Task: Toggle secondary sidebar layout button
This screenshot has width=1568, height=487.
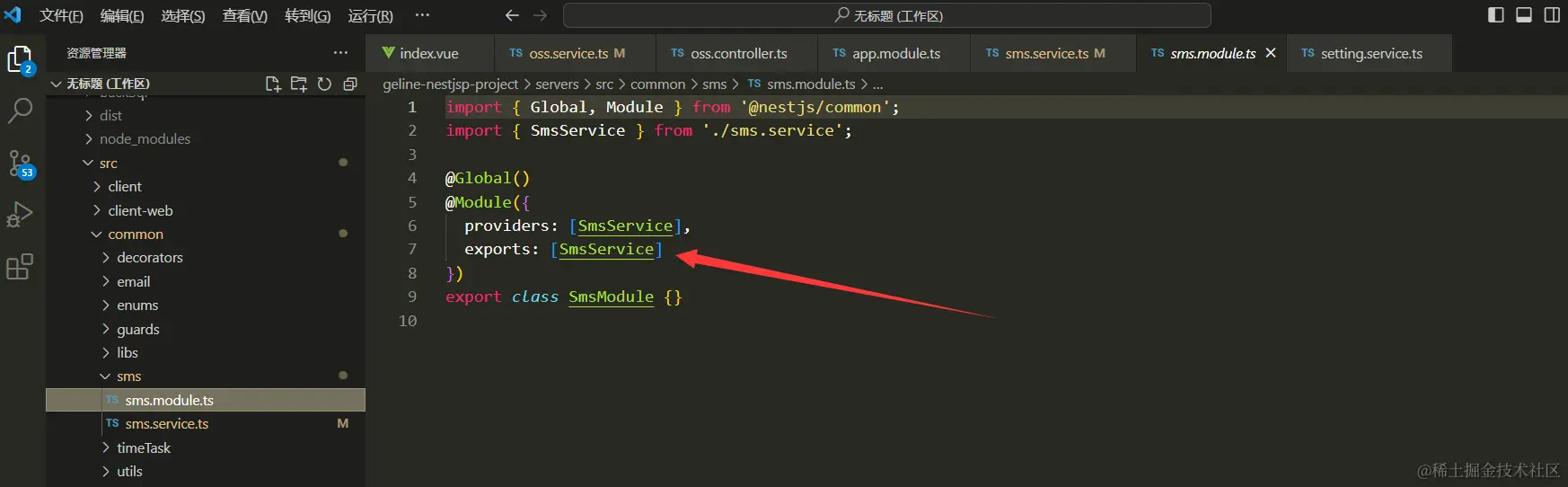Action: pyautogui.click(x=1552, y=15)
